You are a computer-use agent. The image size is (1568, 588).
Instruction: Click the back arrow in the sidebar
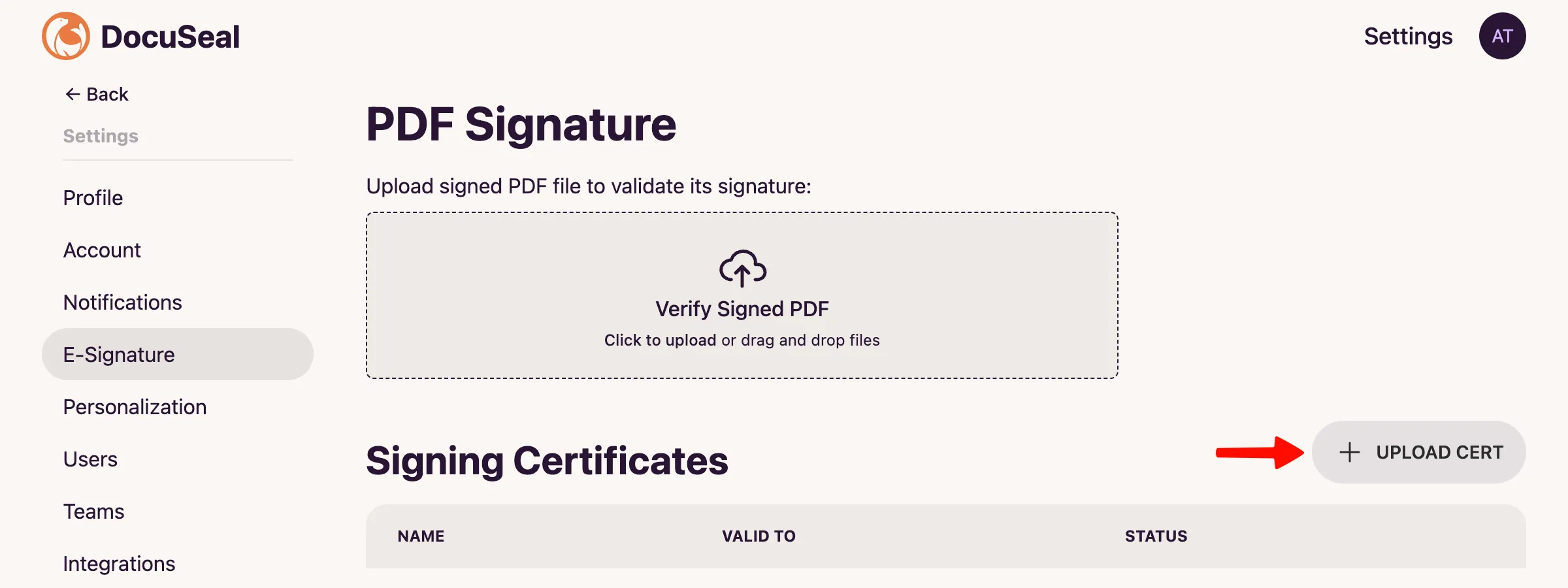pyautogui.click(x=72, y=93)
